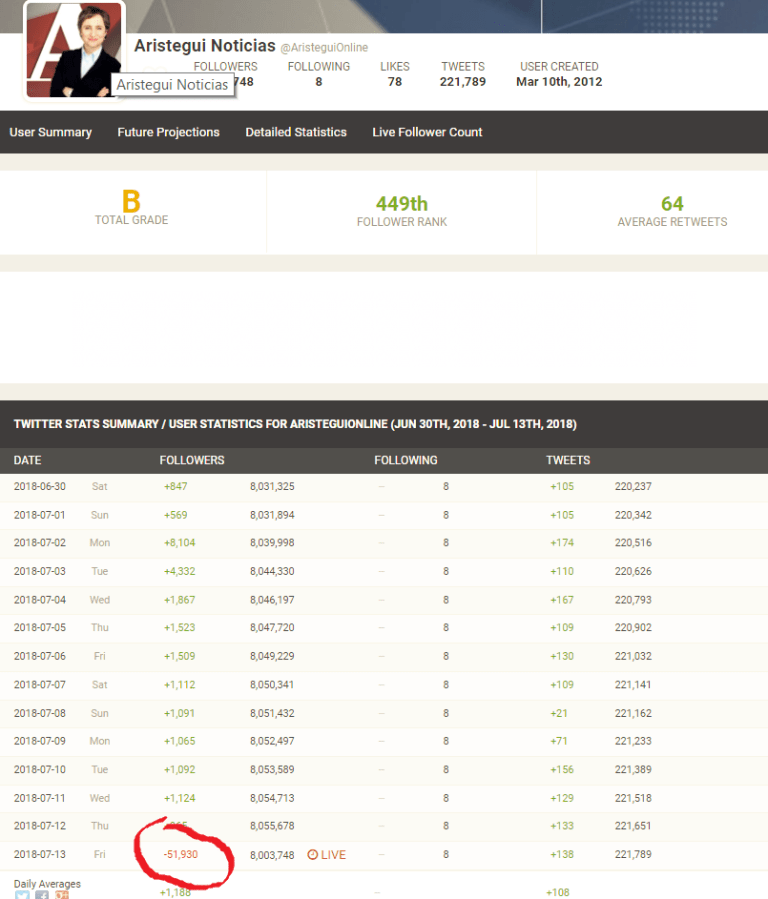Screen dimensions: 768x899
Task: Click the Google Plus share icon
Action: coord(62,895)
